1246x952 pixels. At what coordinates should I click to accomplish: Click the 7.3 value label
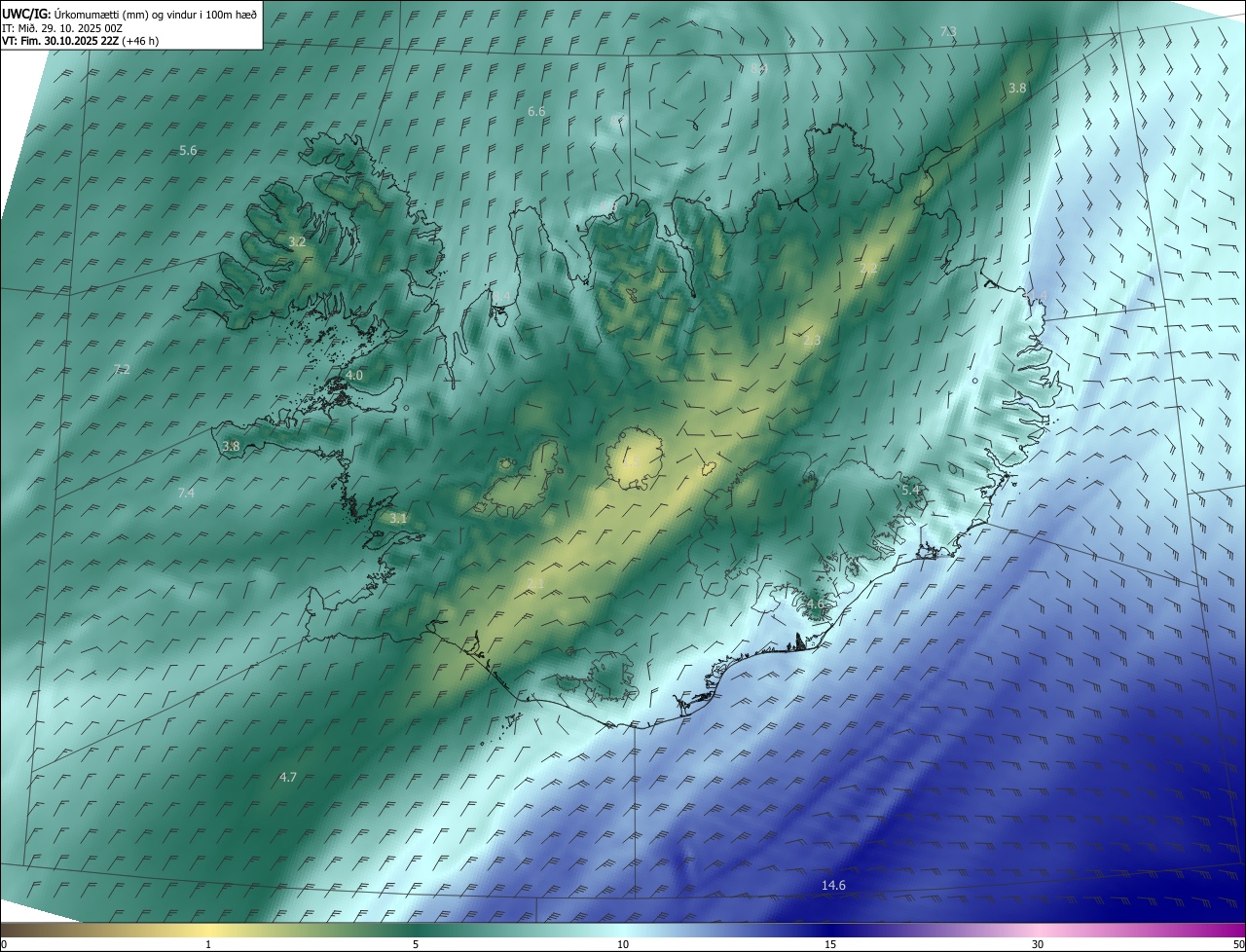(948, 32)
